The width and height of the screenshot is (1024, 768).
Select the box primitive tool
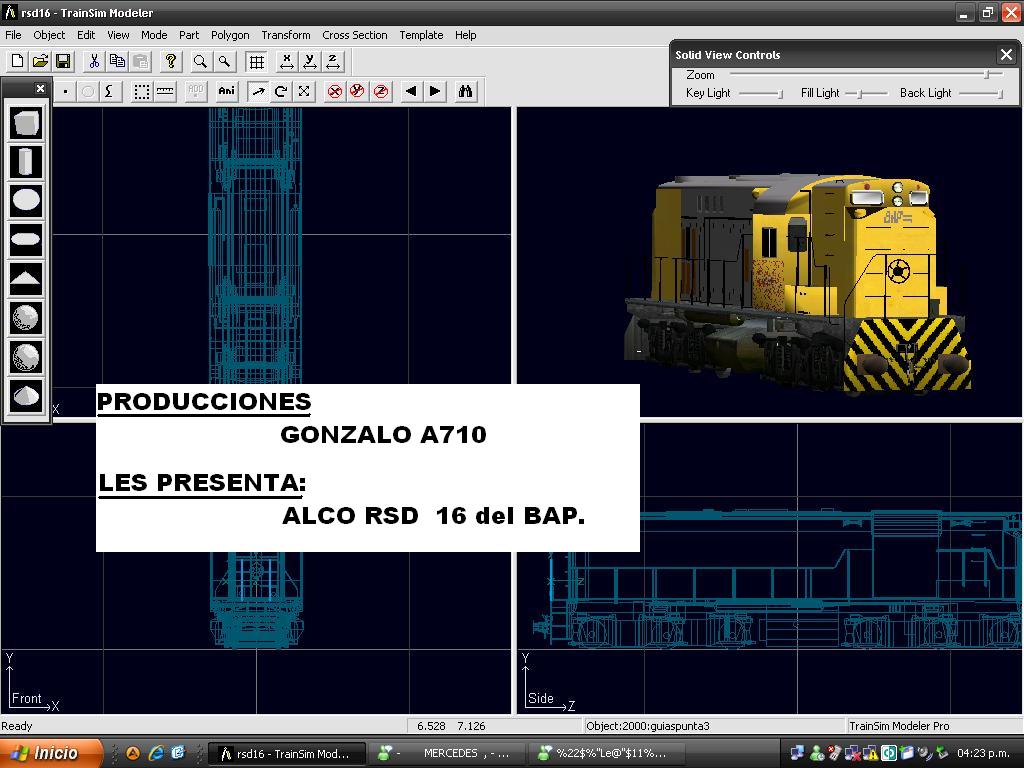26,123
